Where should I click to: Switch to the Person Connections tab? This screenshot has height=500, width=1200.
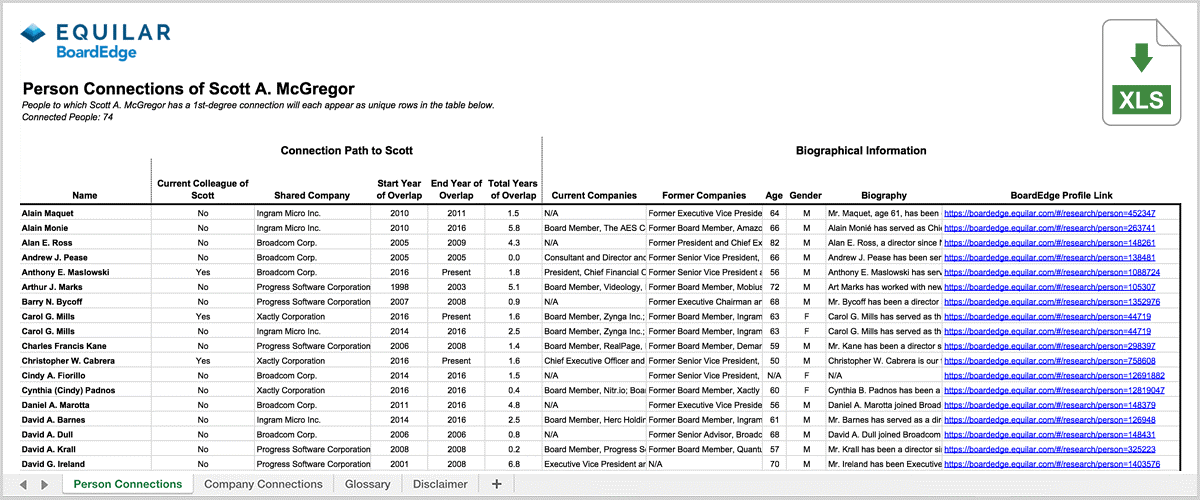[128, 484]
